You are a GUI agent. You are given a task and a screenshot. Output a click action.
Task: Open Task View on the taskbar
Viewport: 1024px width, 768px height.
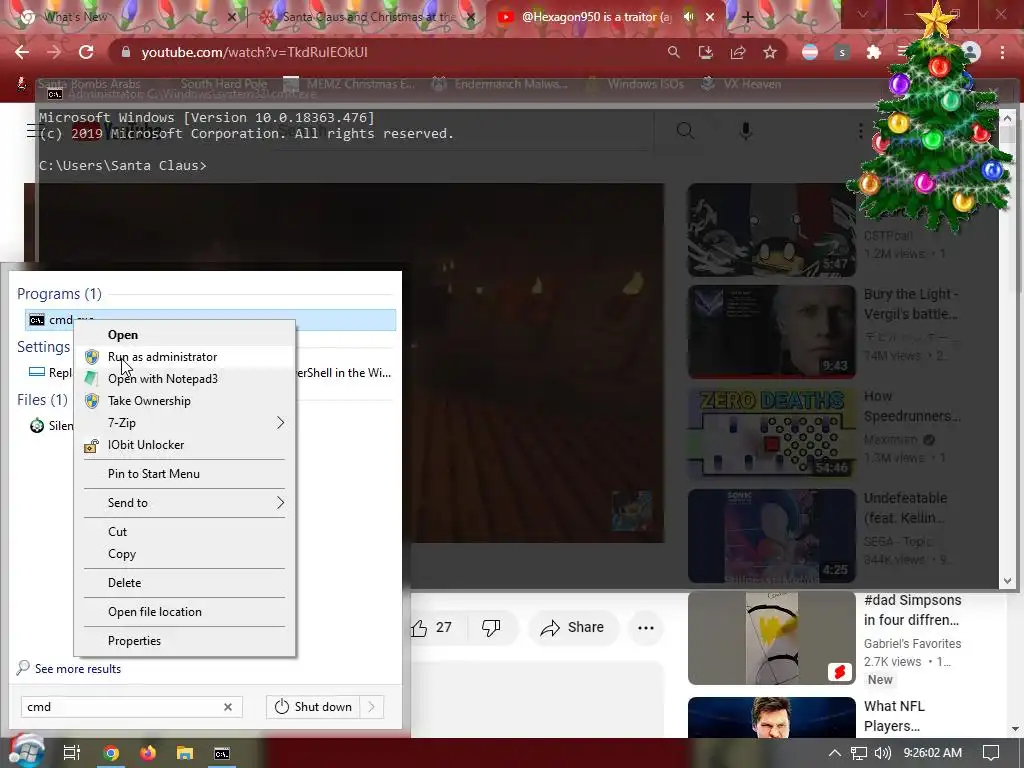pos(72,753)
